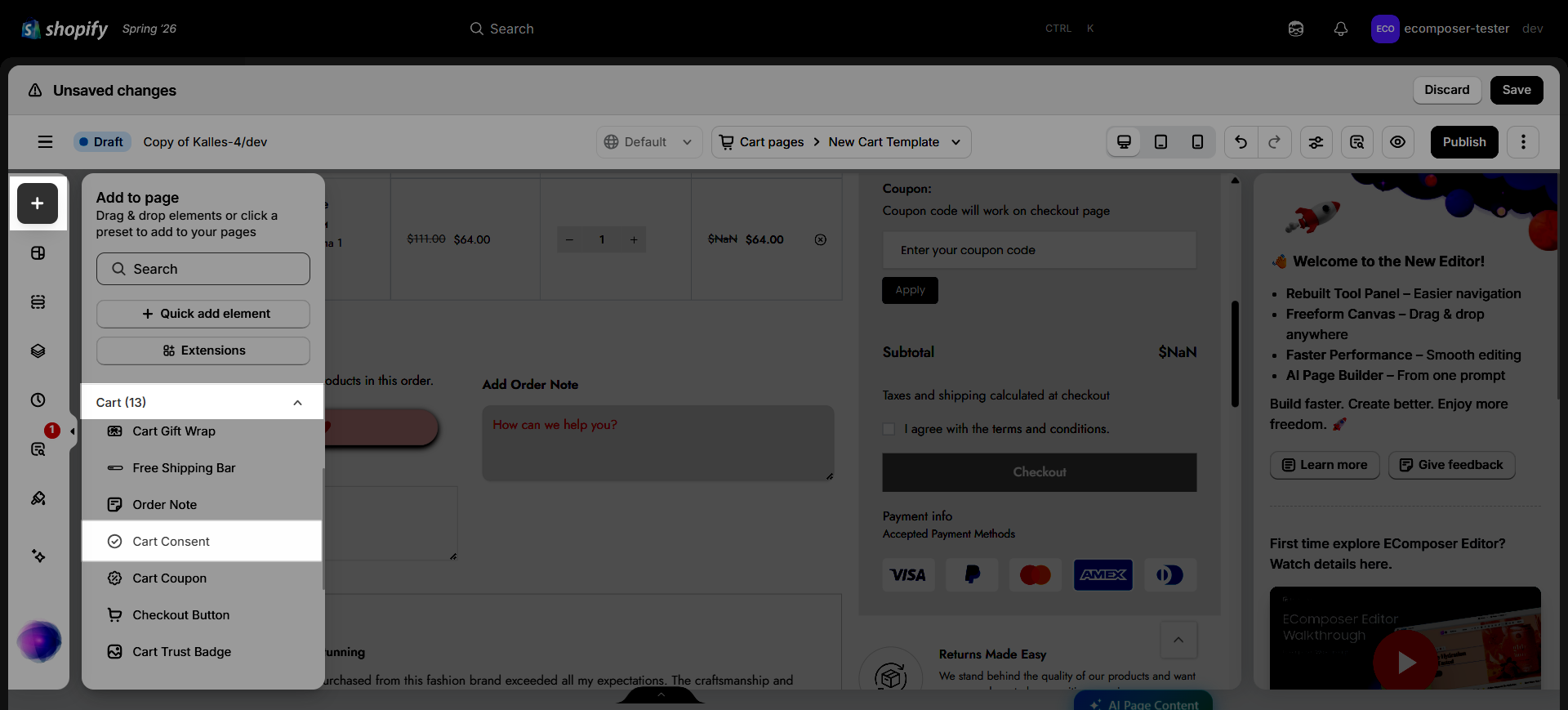Open the sections layout icon in the left sidebar
This screenshot has height=710, width=1568.
38,253
